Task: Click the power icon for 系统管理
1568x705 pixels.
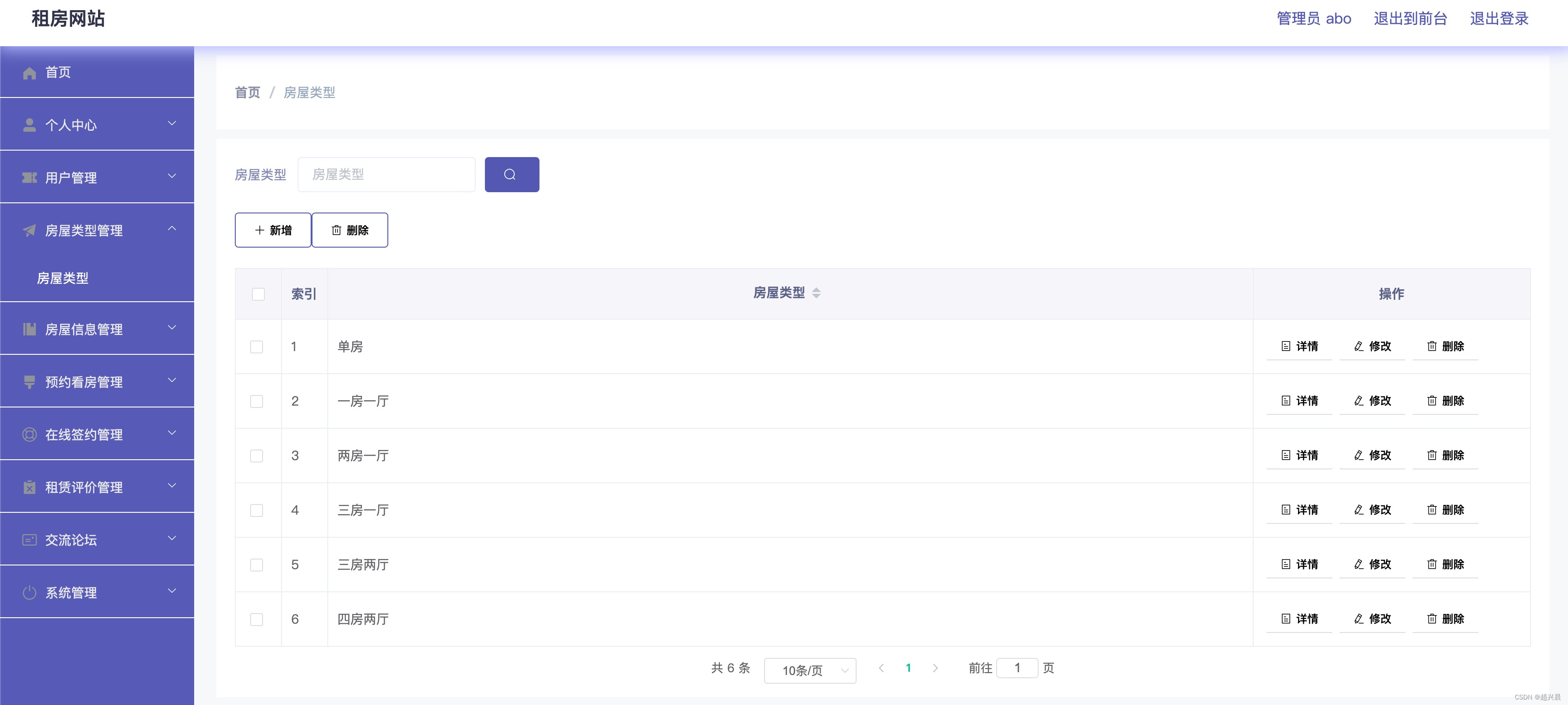Action: pos(29,592)
